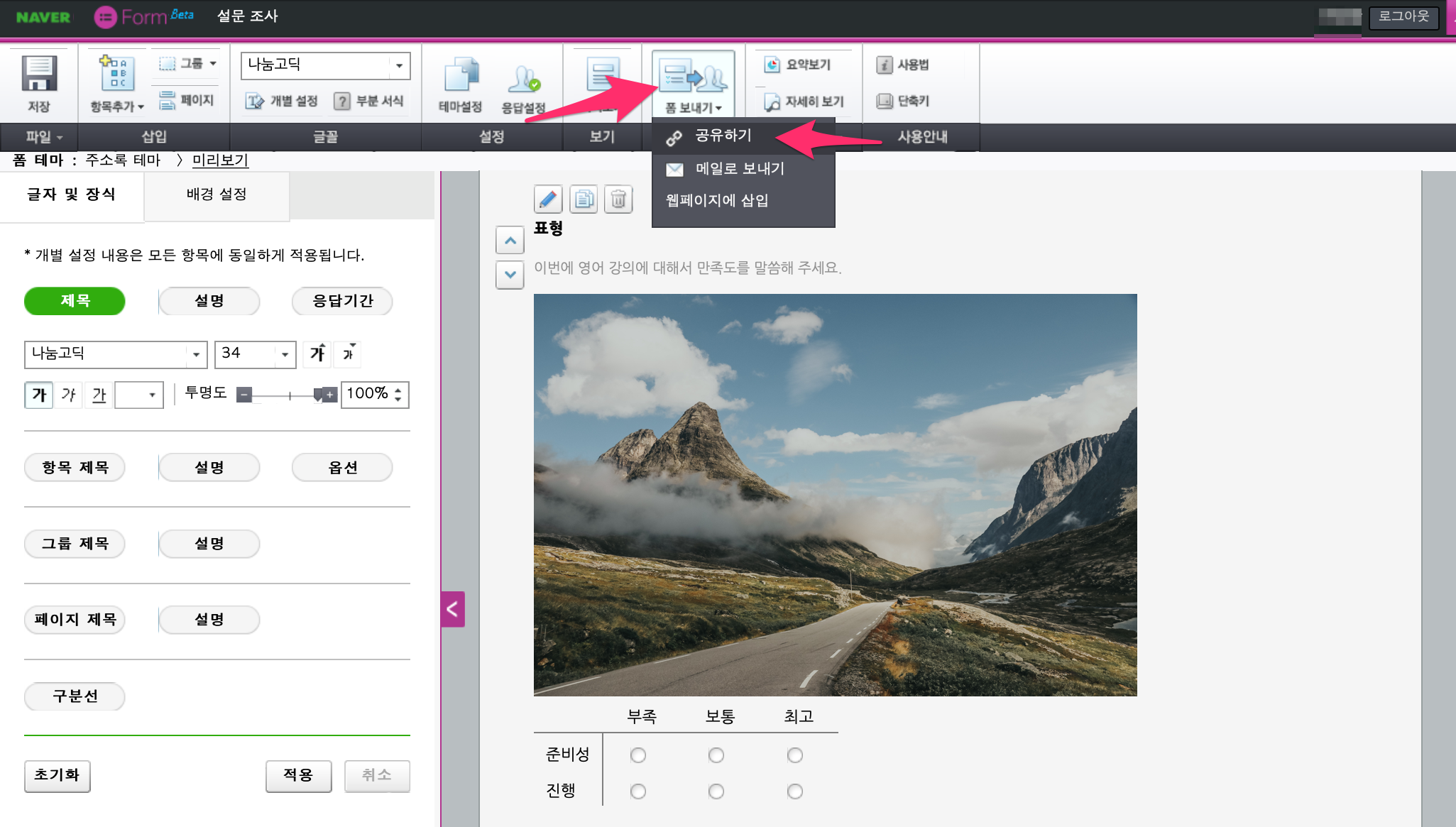This screenshot has width=1456, height=827.
Task: Toggle underline 가 formatting
Action: click(99, 395)
